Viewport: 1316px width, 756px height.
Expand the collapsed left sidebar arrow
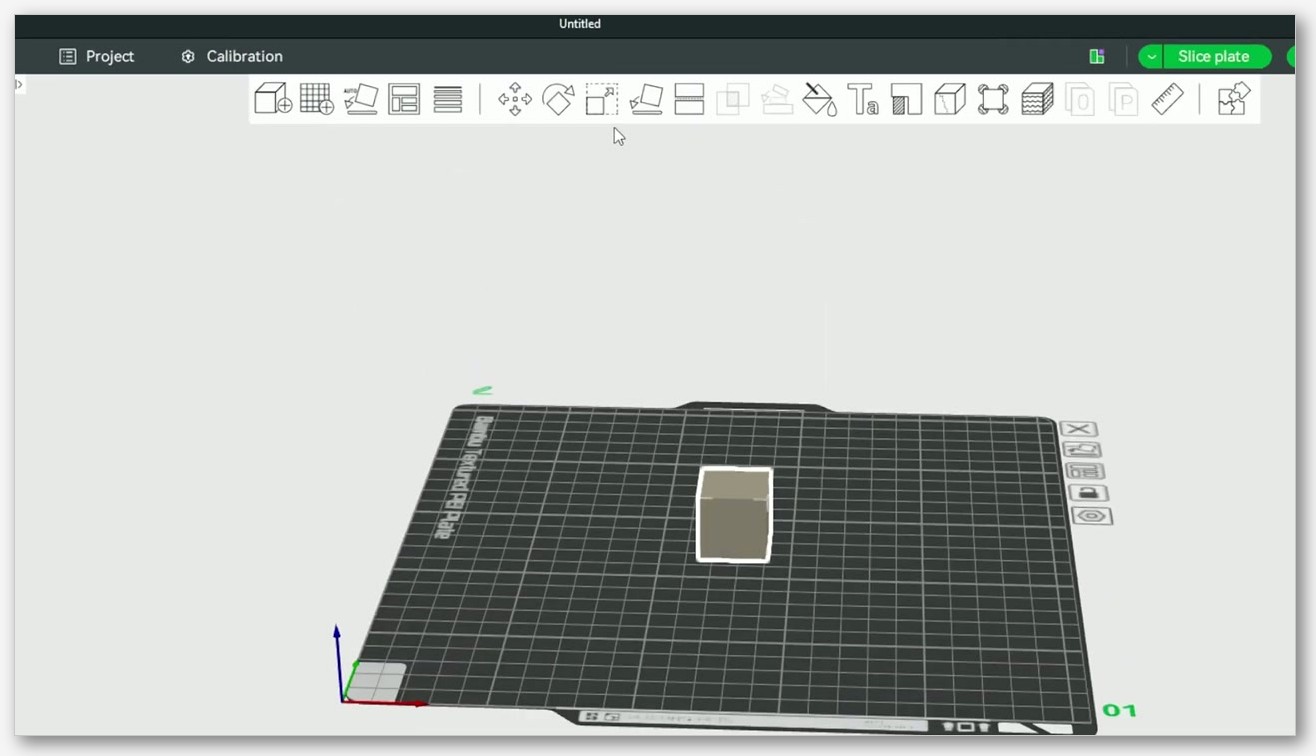[x=19, y=85]
